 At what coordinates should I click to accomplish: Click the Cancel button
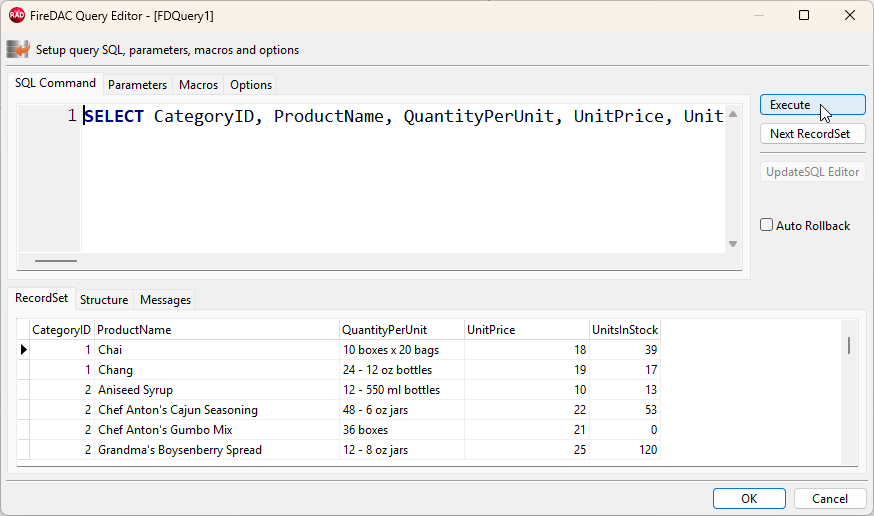pos(829,499)
